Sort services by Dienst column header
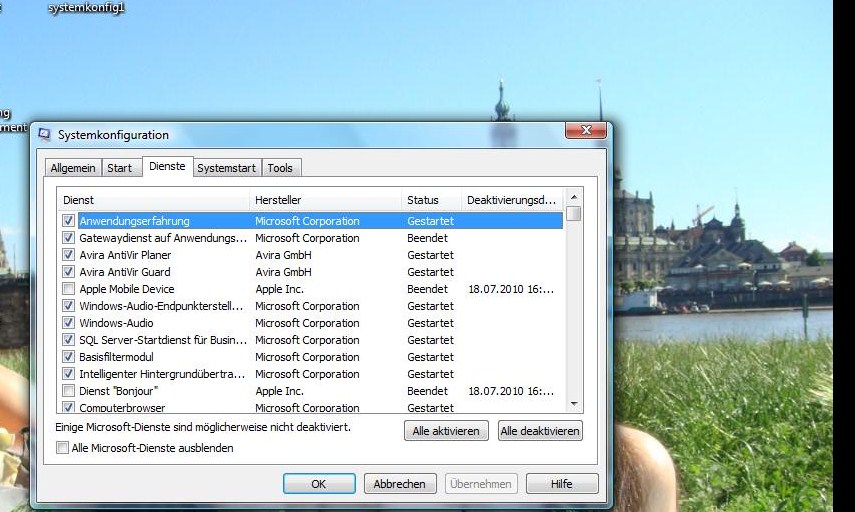Screen dimensions: 855x512 coord(150,200)
